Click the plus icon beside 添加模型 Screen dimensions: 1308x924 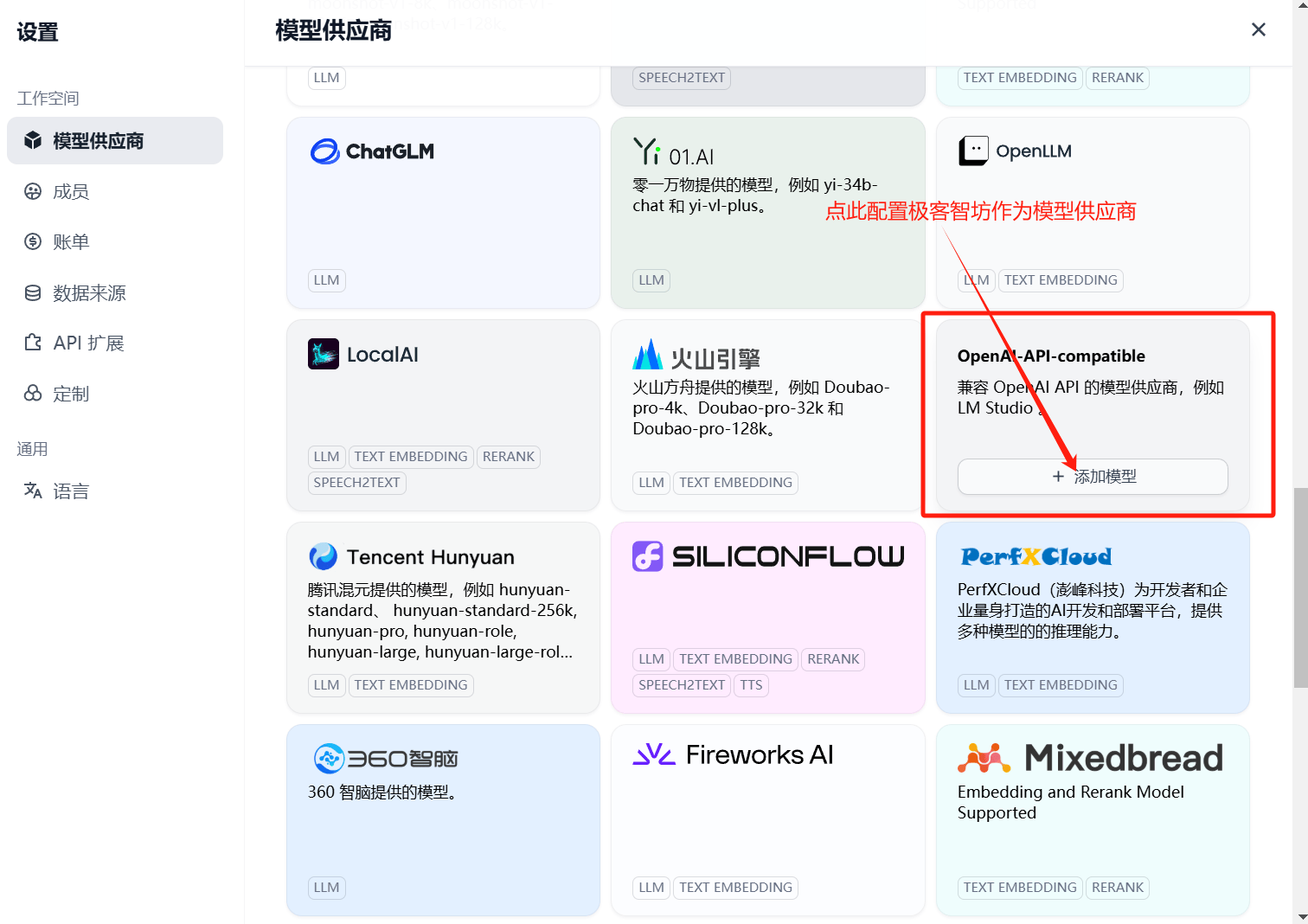tap(1058, 477)
